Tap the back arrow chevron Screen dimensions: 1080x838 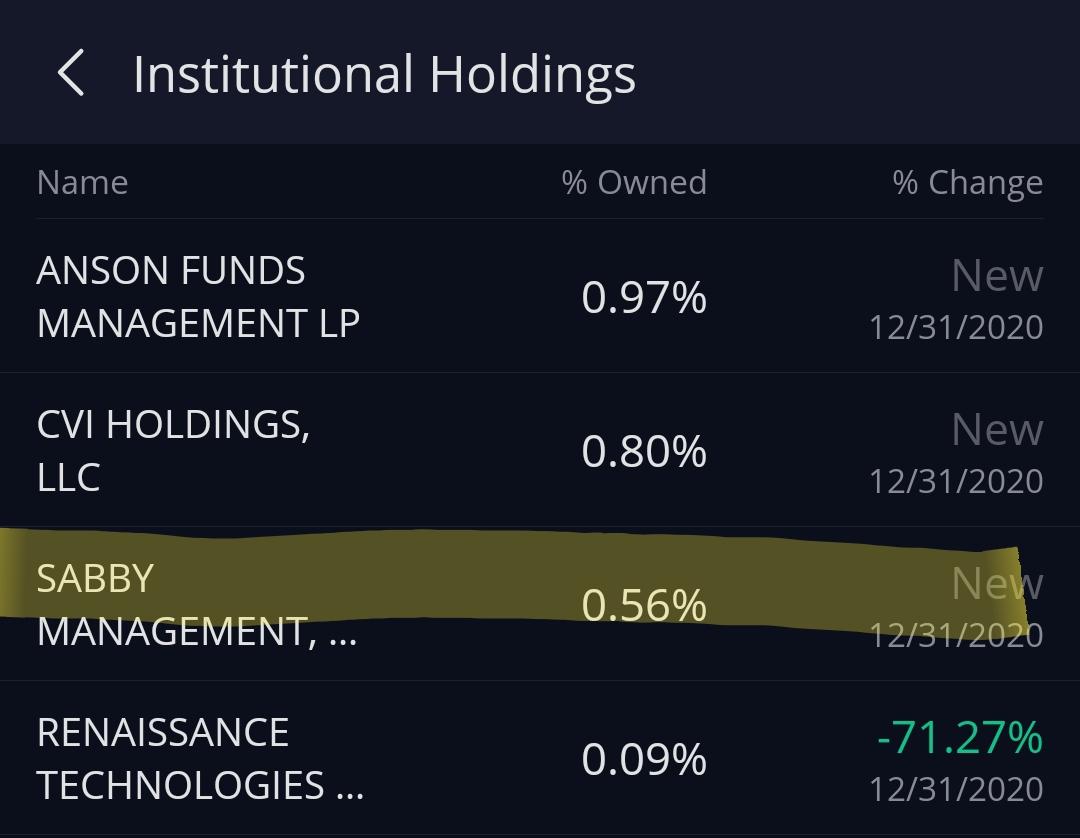[70, 72]
